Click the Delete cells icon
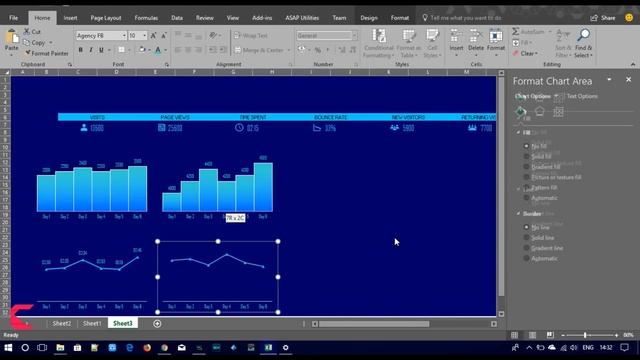Image resolution: width=640 pixels, height=360 pixels. tap(476, 37)
